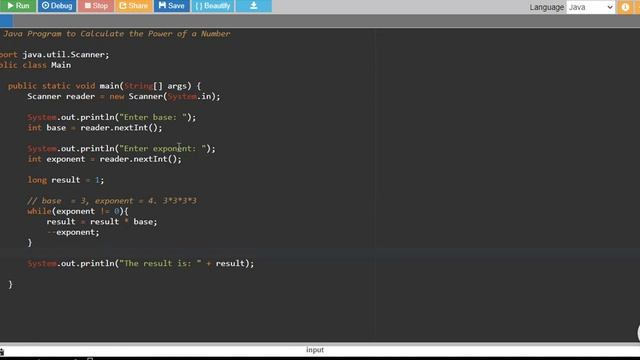Click the 'long result = 1;' line
640x360 pixels.
tap(66, 180)
